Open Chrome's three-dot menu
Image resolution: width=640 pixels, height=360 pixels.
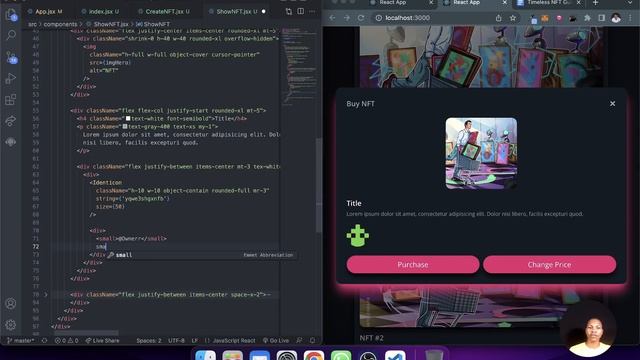630,18
